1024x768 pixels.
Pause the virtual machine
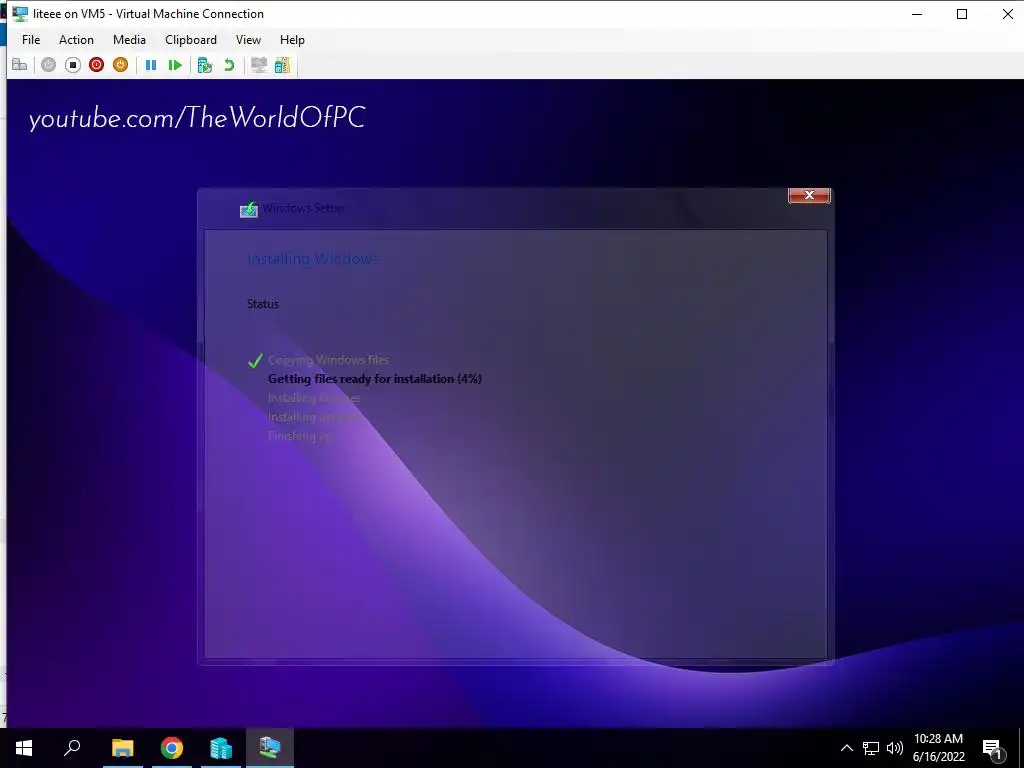[151, 65]
